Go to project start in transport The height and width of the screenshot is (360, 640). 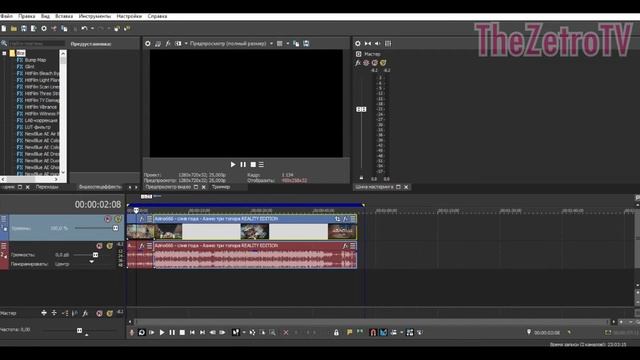(x=192, y=333)
